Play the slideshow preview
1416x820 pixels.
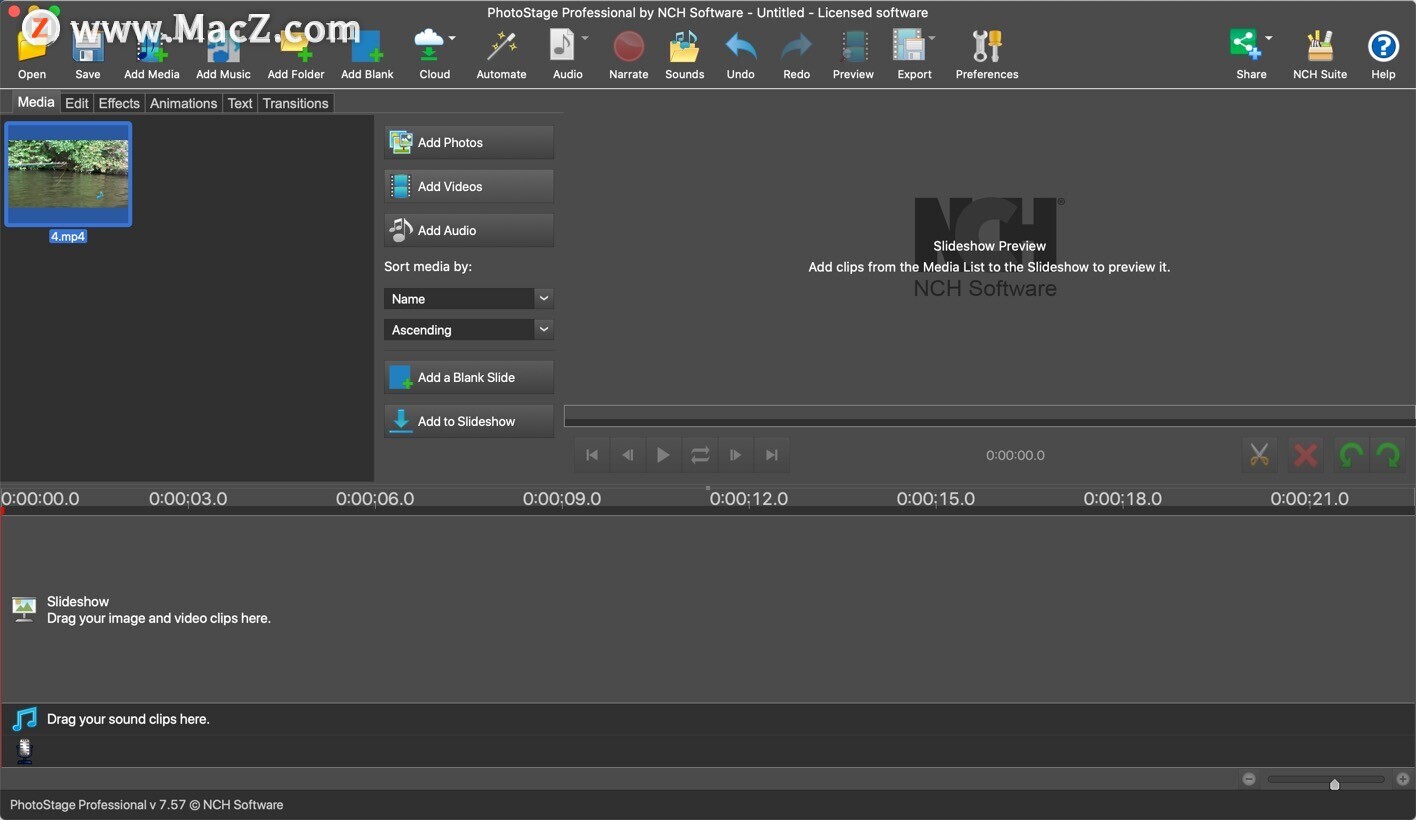click(663, 455)
